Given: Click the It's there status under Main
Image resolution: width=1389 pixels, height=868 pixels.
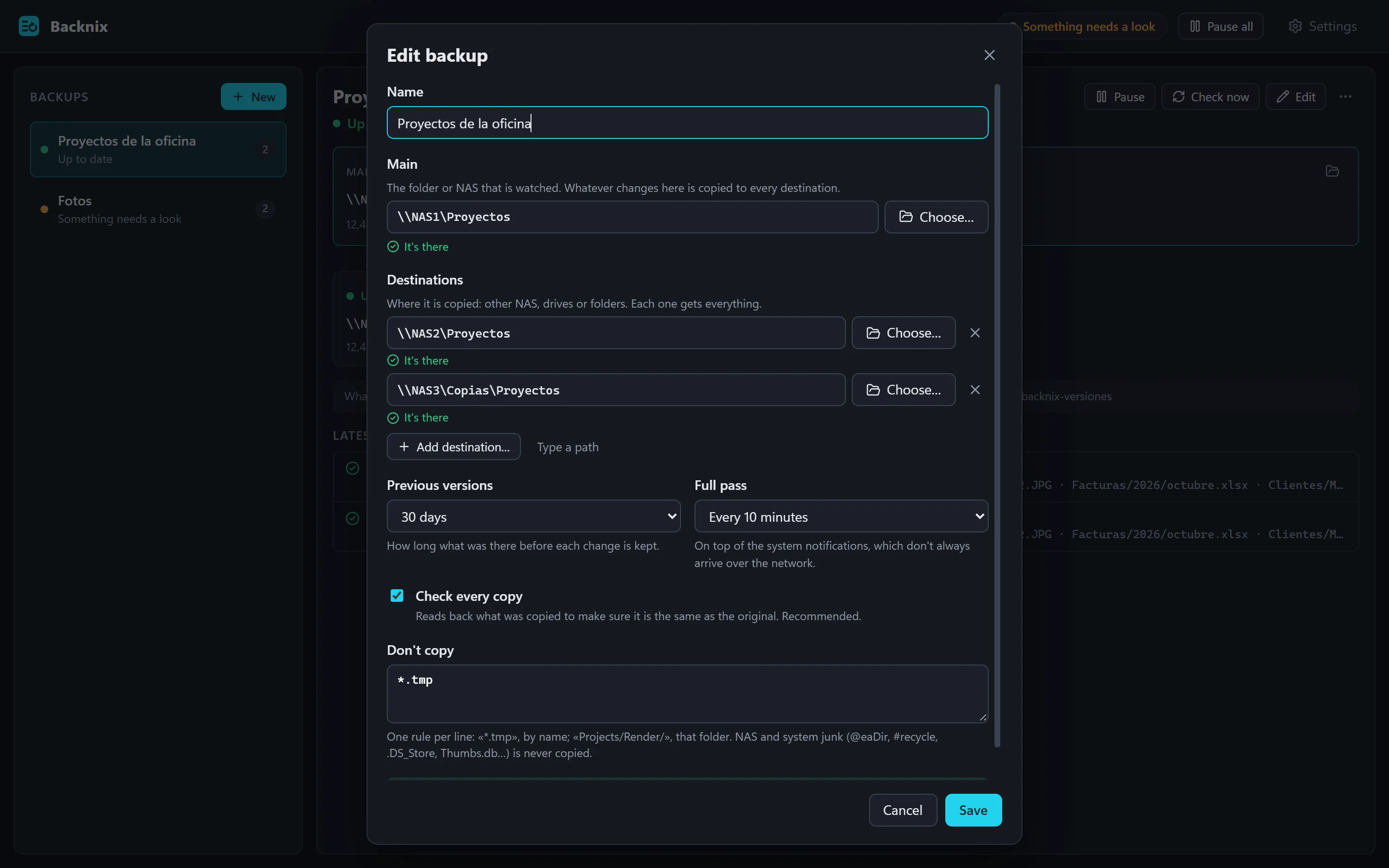Looking at the screenshot, I should coord(418,247).
